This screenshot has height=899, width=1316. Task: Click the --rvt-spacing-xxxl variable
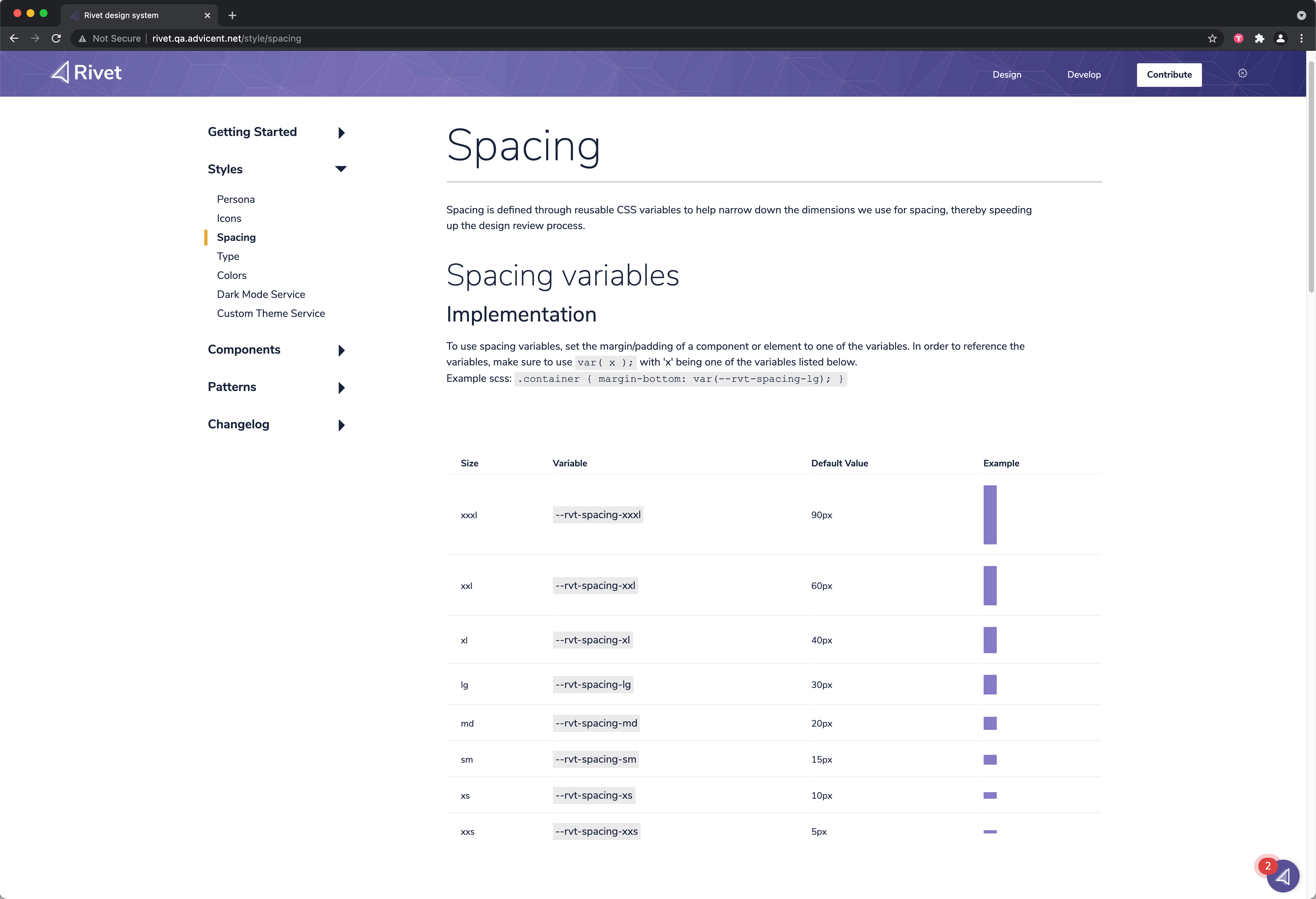click(598, 515)
